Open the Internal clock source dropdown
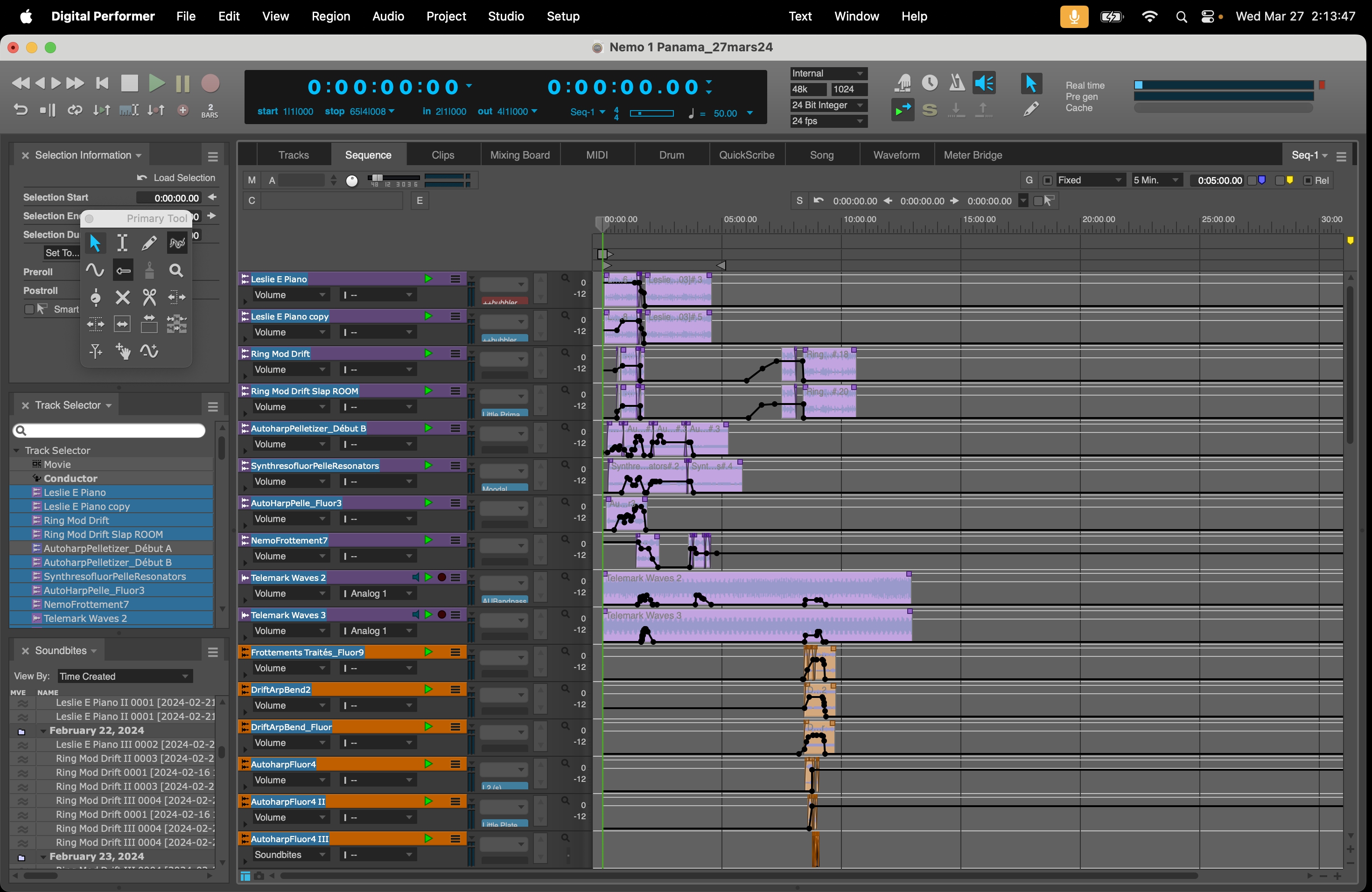This screenshot has height=892, width=1372. point(828,73)
